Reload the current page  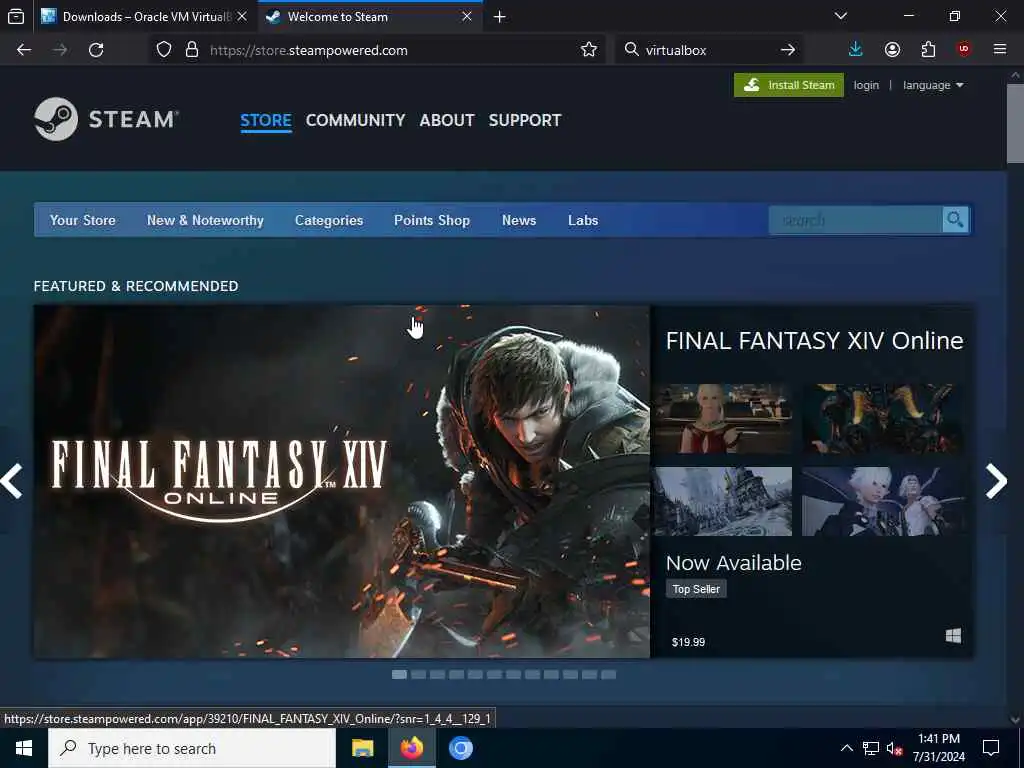[x=96, y=50]
